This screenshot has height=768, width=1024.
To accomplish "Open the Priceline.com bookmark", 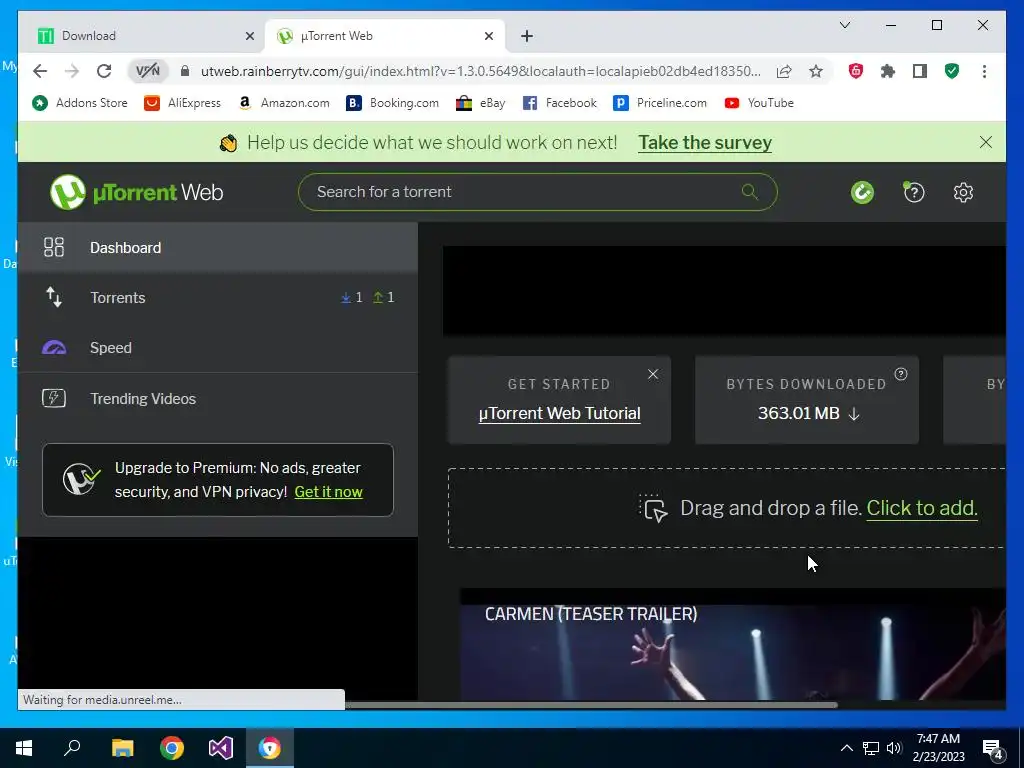I will pos(660,103).
